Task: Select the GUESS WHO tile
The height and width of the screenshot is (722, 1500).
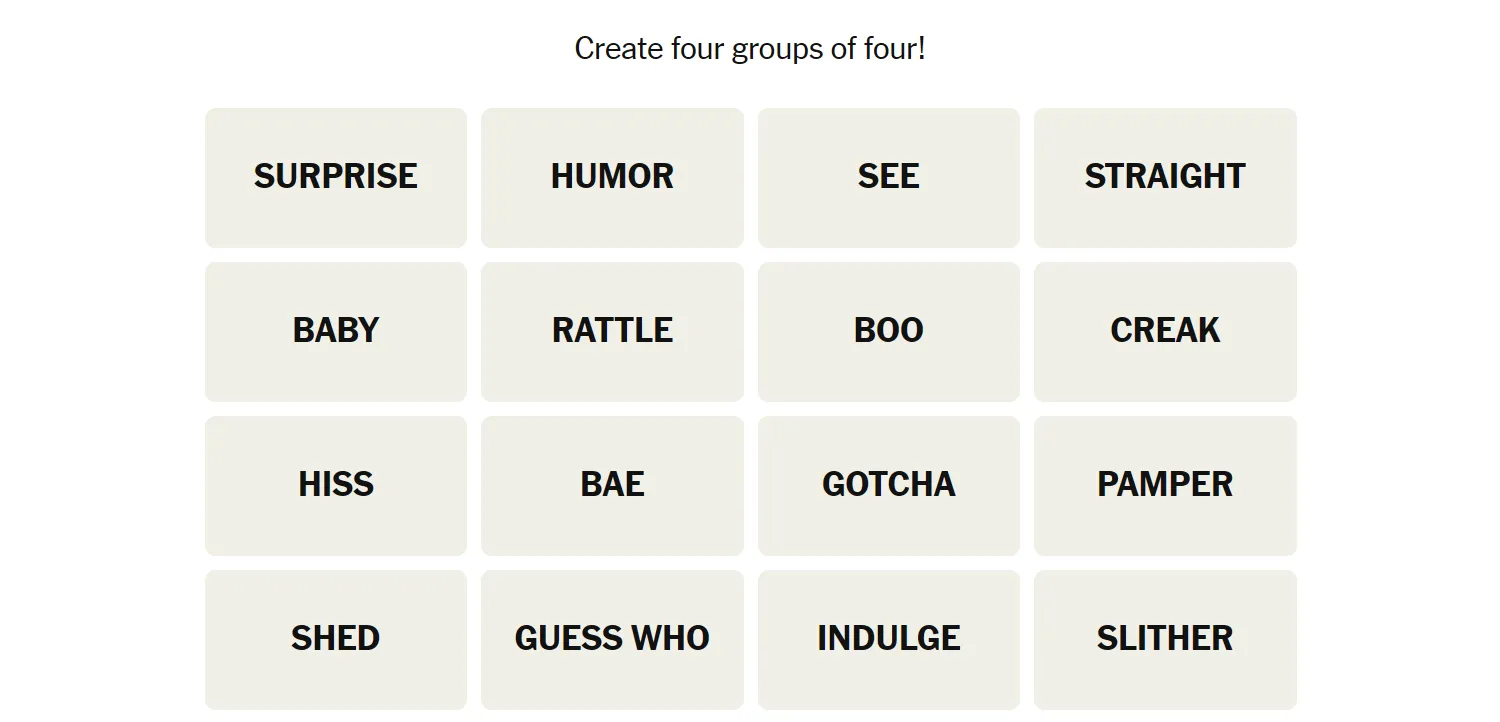Action: [612, 640]
